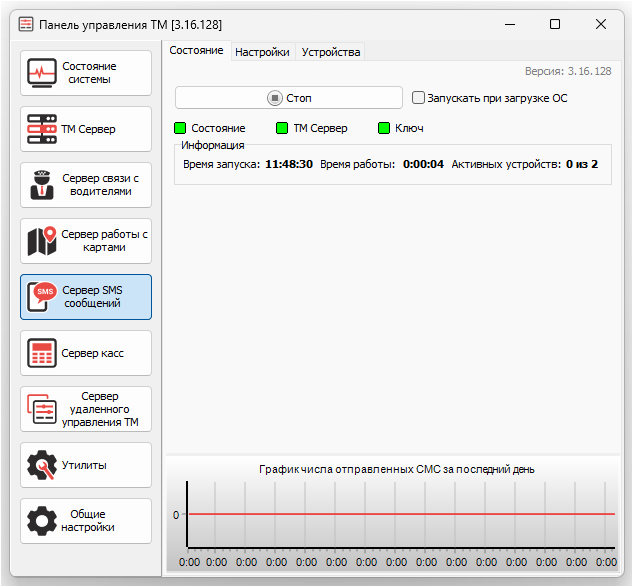Select the Состояние системы label
Viewport: 633px width, 587px height.
click(x=89, y=73)
